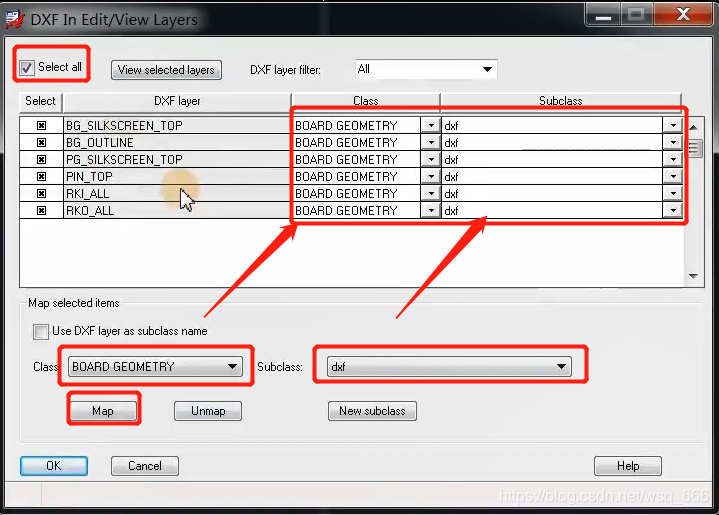Image resolution: width=719 pixels, height=515 pixels.
Task: Select the PIN_TOP layer name cell
Action: click(x=177, y=176)
